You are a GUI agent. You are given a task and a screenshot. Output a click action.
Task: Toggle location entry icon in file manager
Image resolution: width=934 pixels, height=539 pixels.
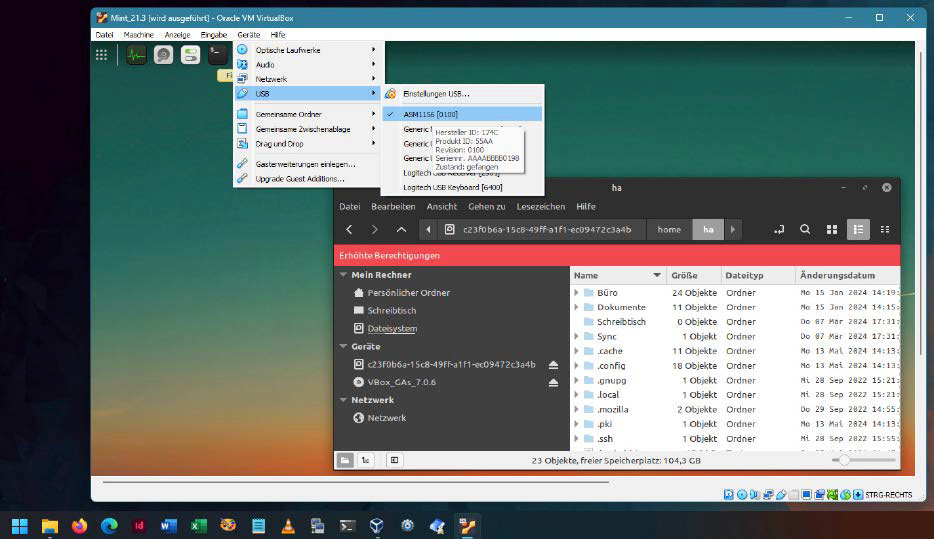click(x=779, y=229)
